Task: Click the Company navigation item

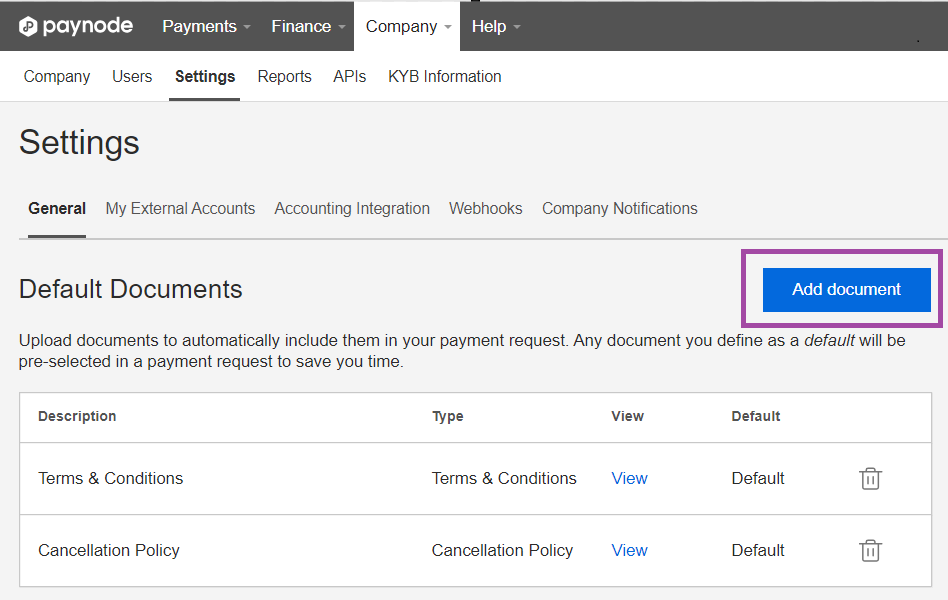Action: [x=56, y=76]
